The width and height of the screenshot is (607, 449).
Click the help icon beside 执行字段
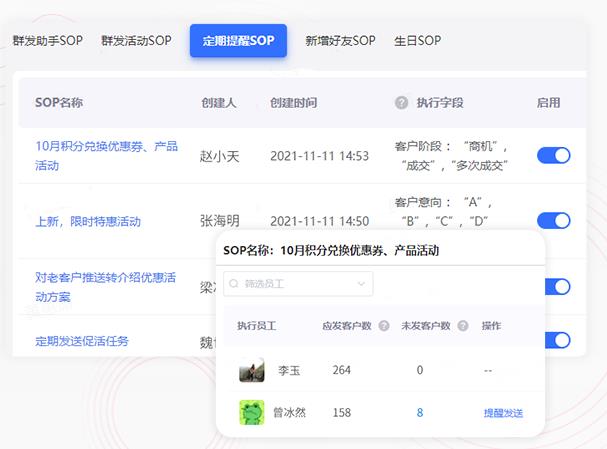[401, 103]
